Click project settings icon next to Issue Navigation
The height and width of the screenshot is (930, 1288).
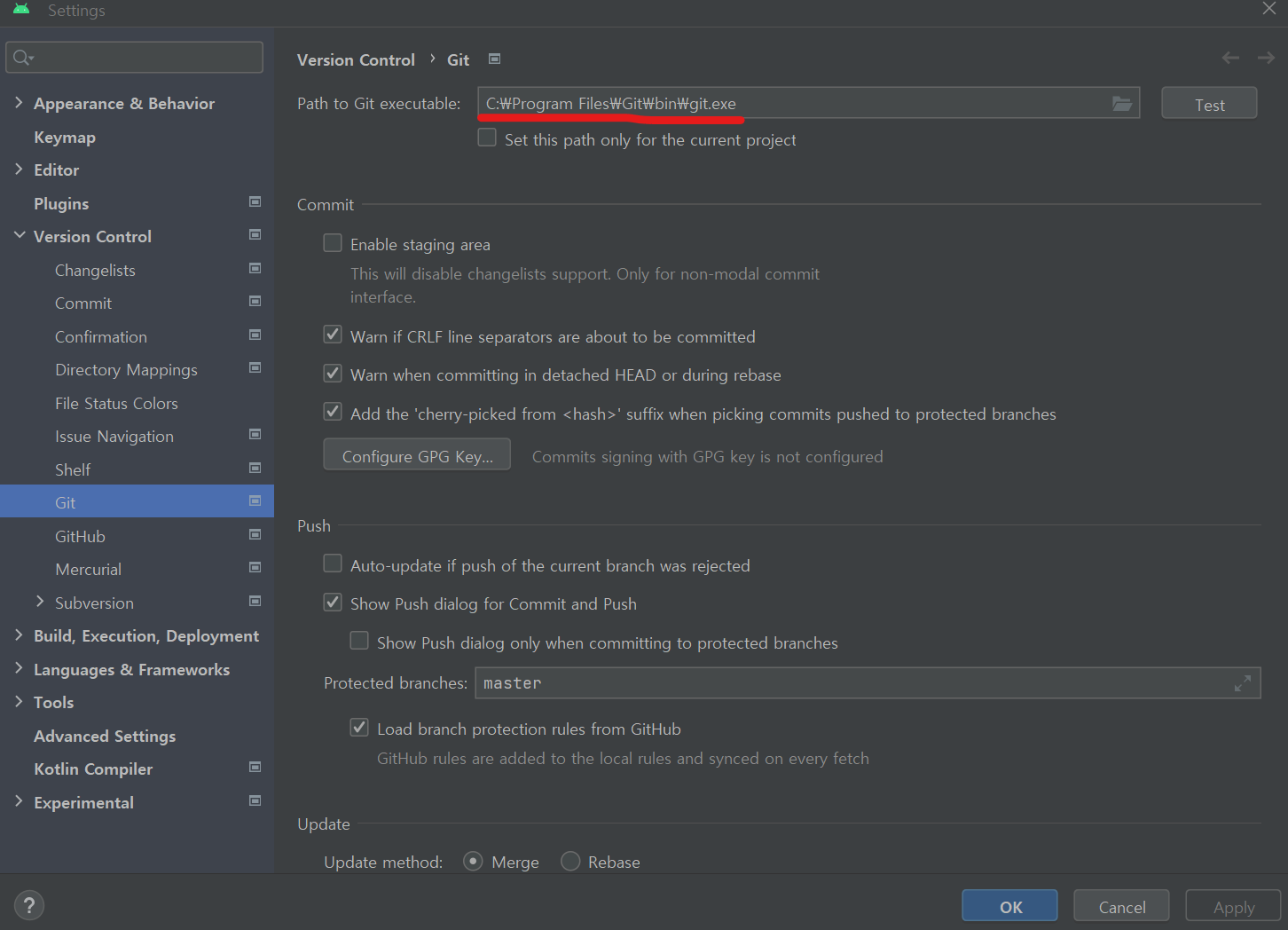click(x=255, y=434)
